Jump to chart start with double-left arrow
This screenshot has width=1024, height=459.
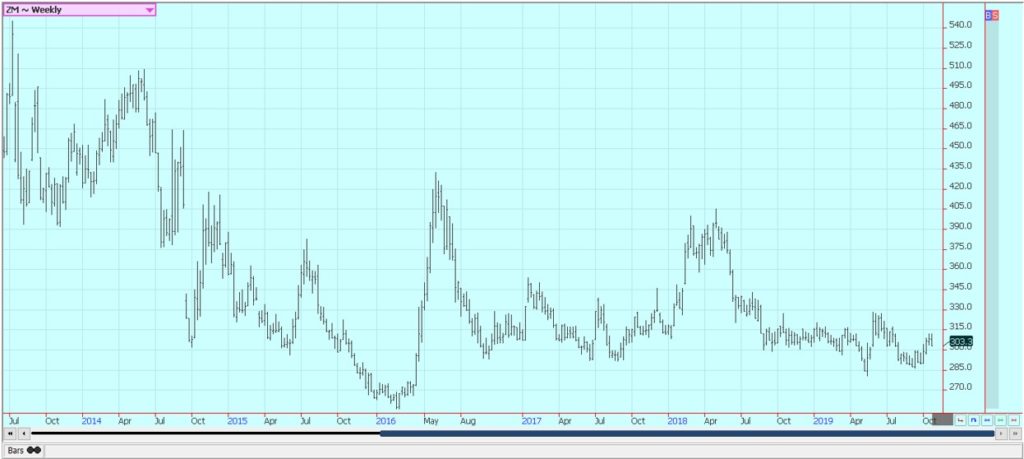(10, 434)
